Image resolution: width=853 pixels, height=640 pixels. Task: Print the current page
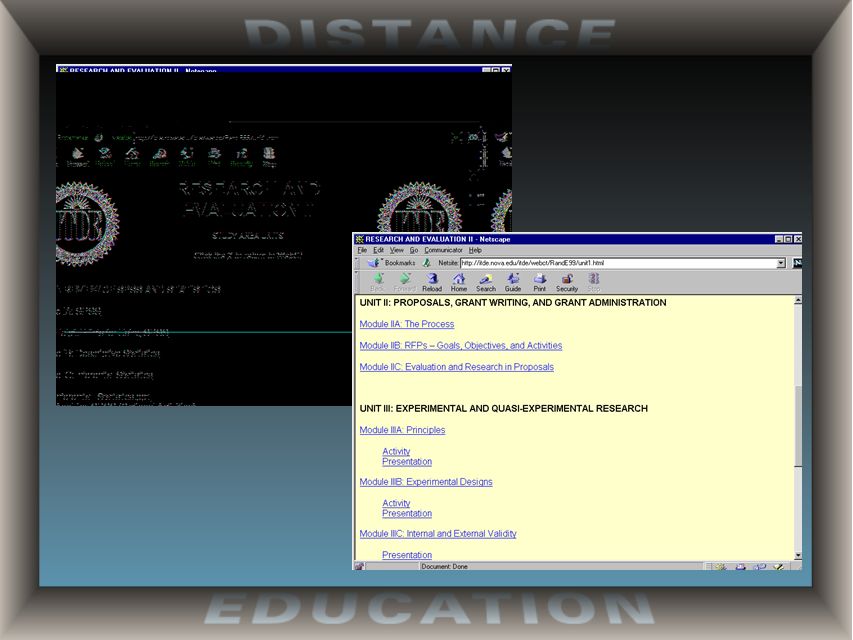[539, 282]
